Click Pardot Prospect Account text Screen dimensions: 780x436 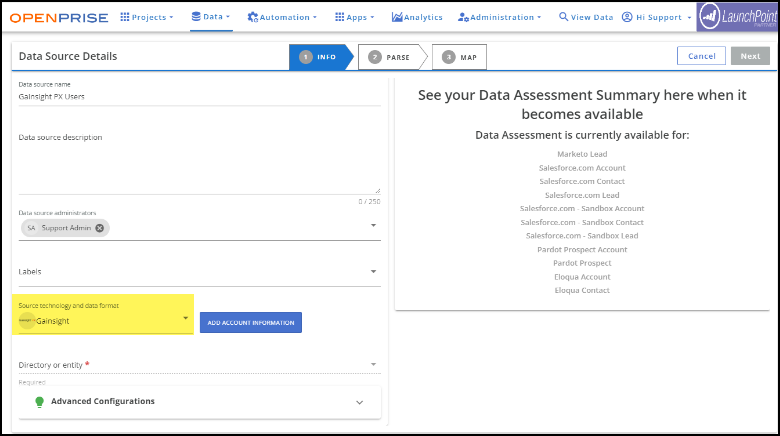click(582, 250)
